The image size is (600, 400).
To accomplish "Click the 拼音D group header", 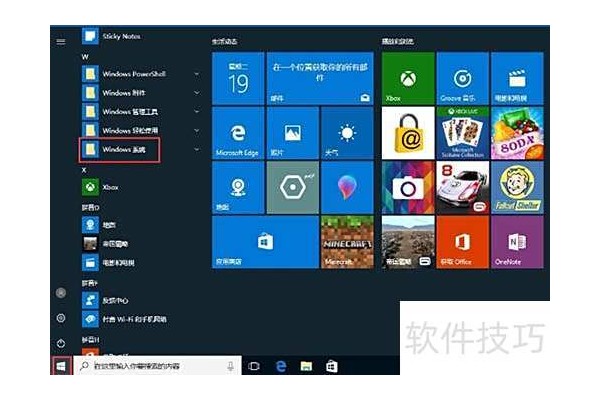I will (x=90, y=207).
